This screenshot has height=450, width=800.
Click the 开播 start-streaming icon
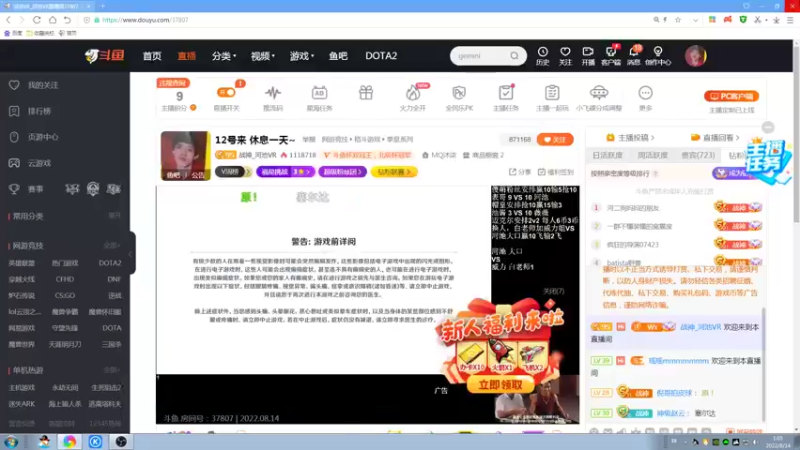[588, 56]
